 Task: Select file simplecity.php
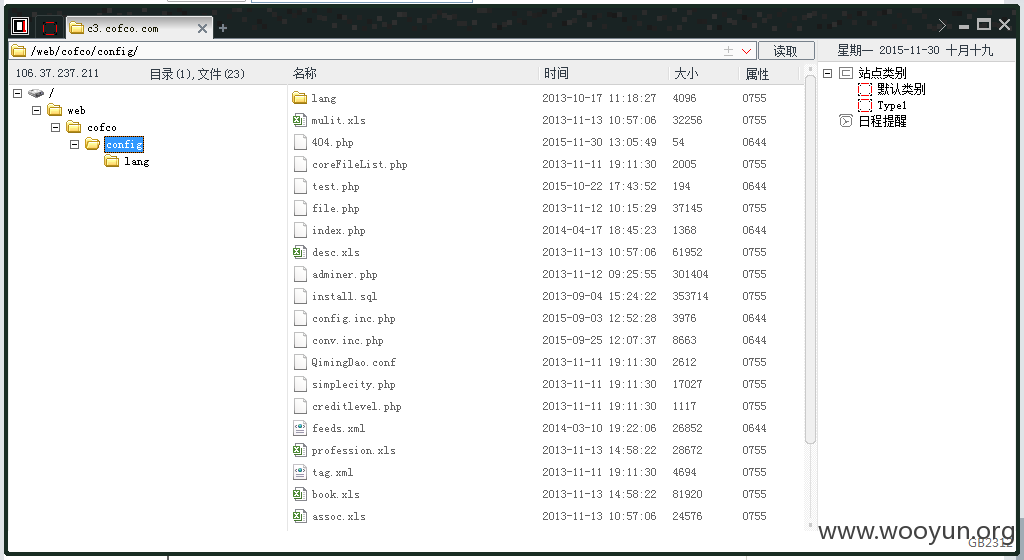coord(353,384)
